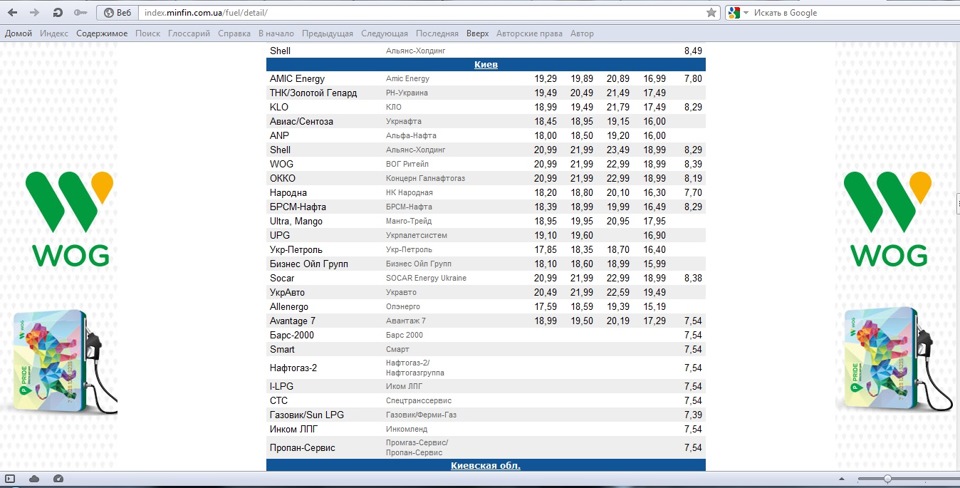
Task: Select the Газовик/Sun LPG station name
Action: pos(307,415)
